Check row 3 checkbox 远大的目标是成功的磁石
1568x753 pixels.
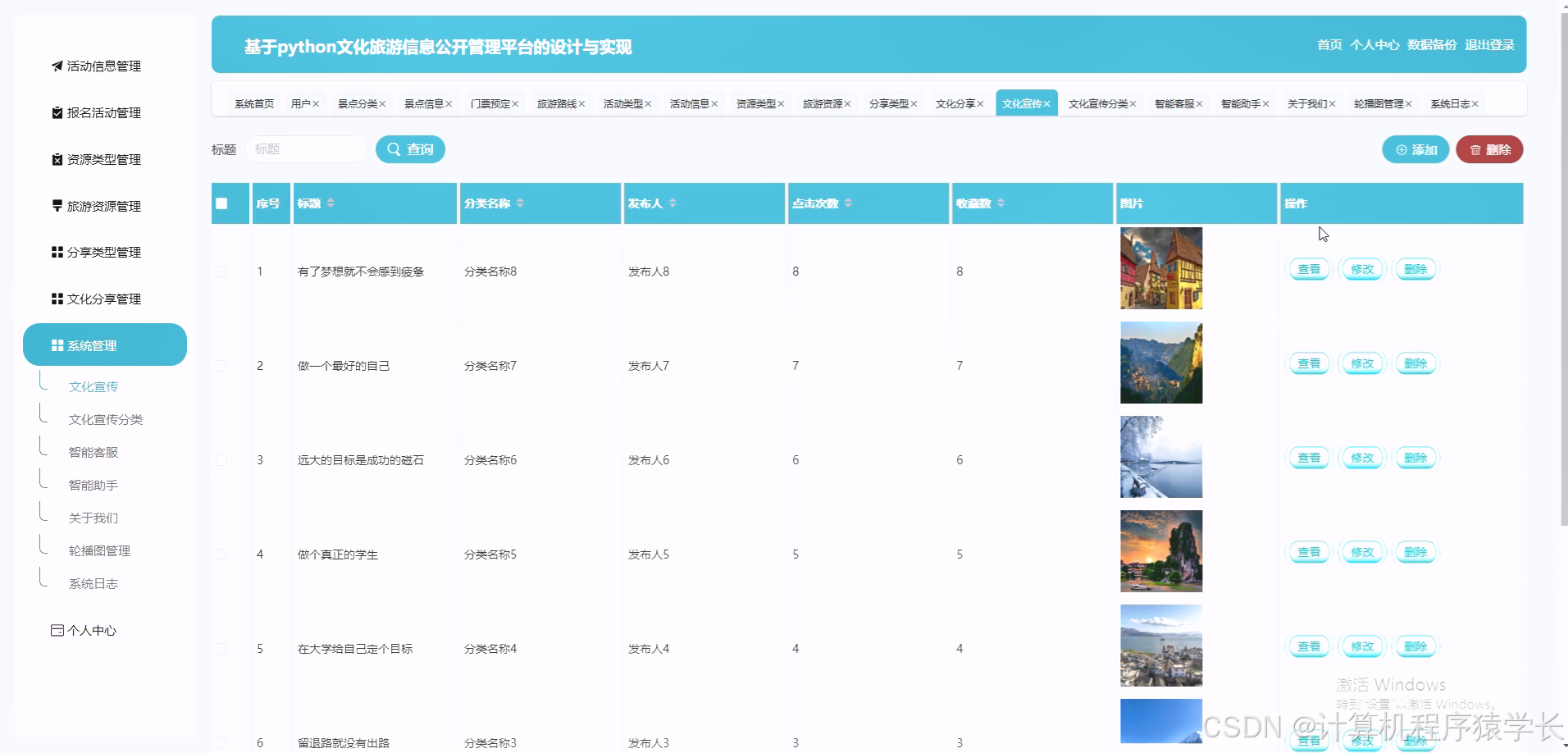click(221, 460)
